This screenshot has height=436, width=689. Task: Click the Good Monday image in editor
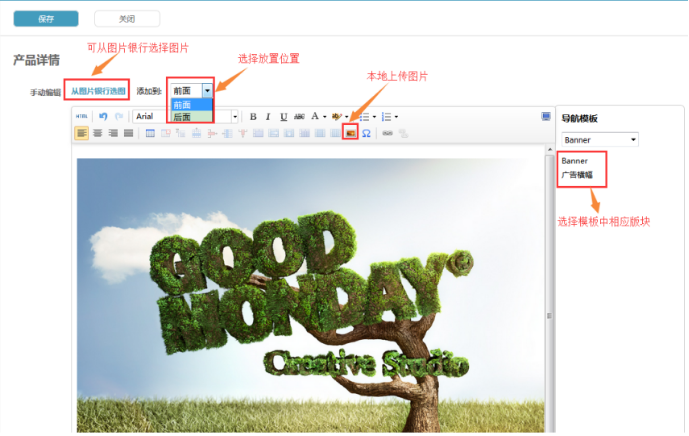tap(310, 295)
